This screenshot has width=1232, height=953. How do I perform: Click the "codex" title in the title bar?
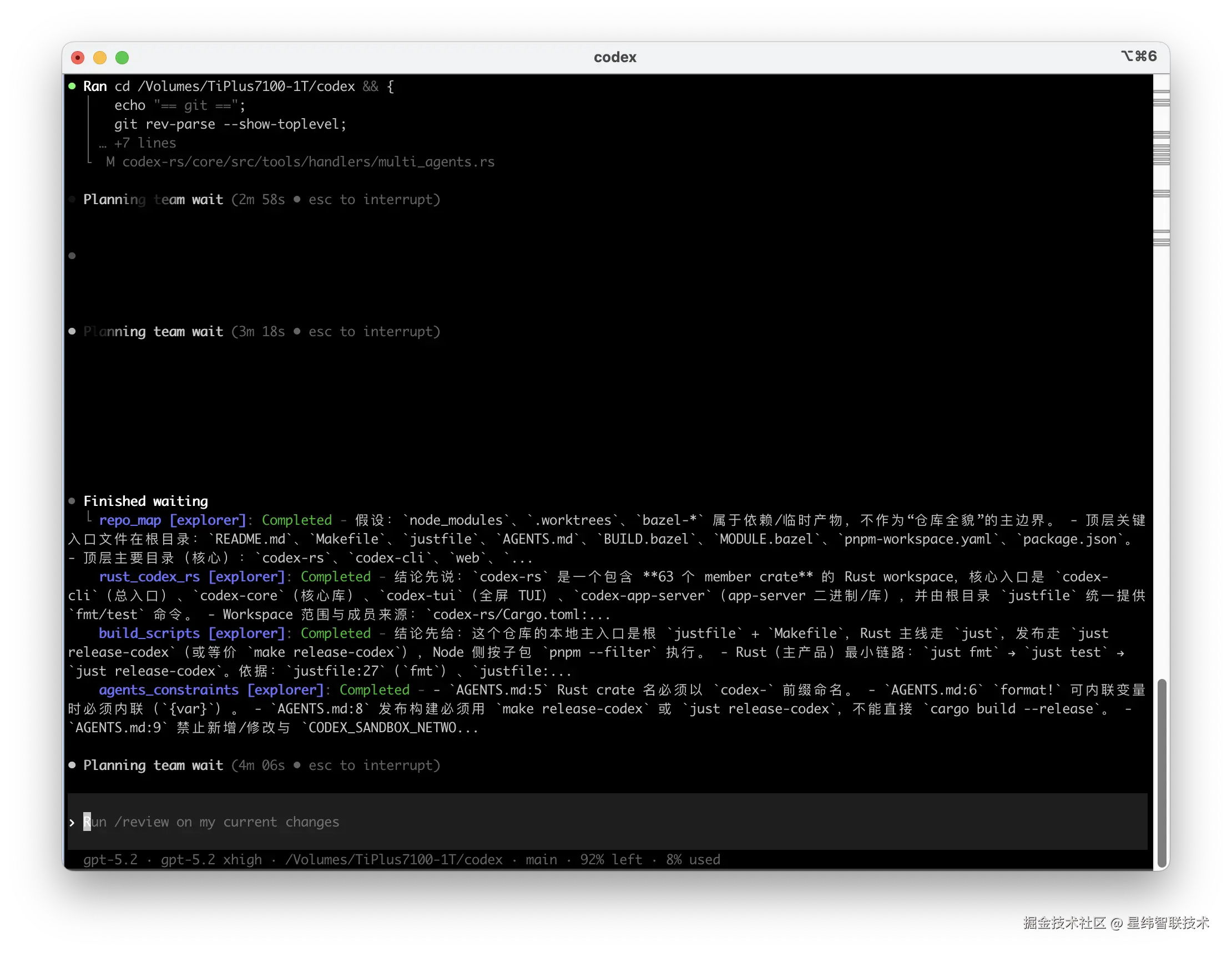[615, 57]
